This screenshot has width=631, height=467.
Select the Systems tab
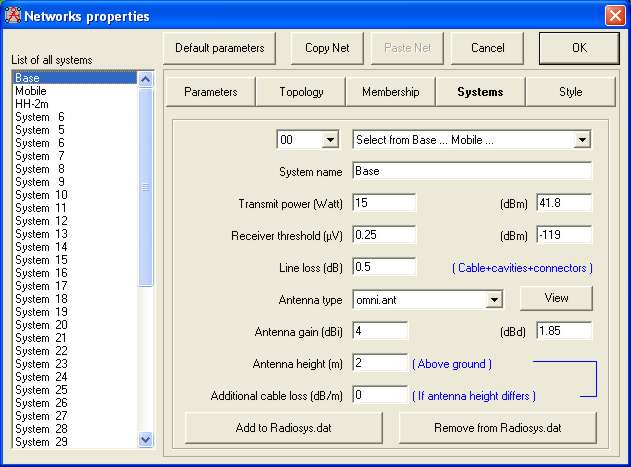[480, 92]
